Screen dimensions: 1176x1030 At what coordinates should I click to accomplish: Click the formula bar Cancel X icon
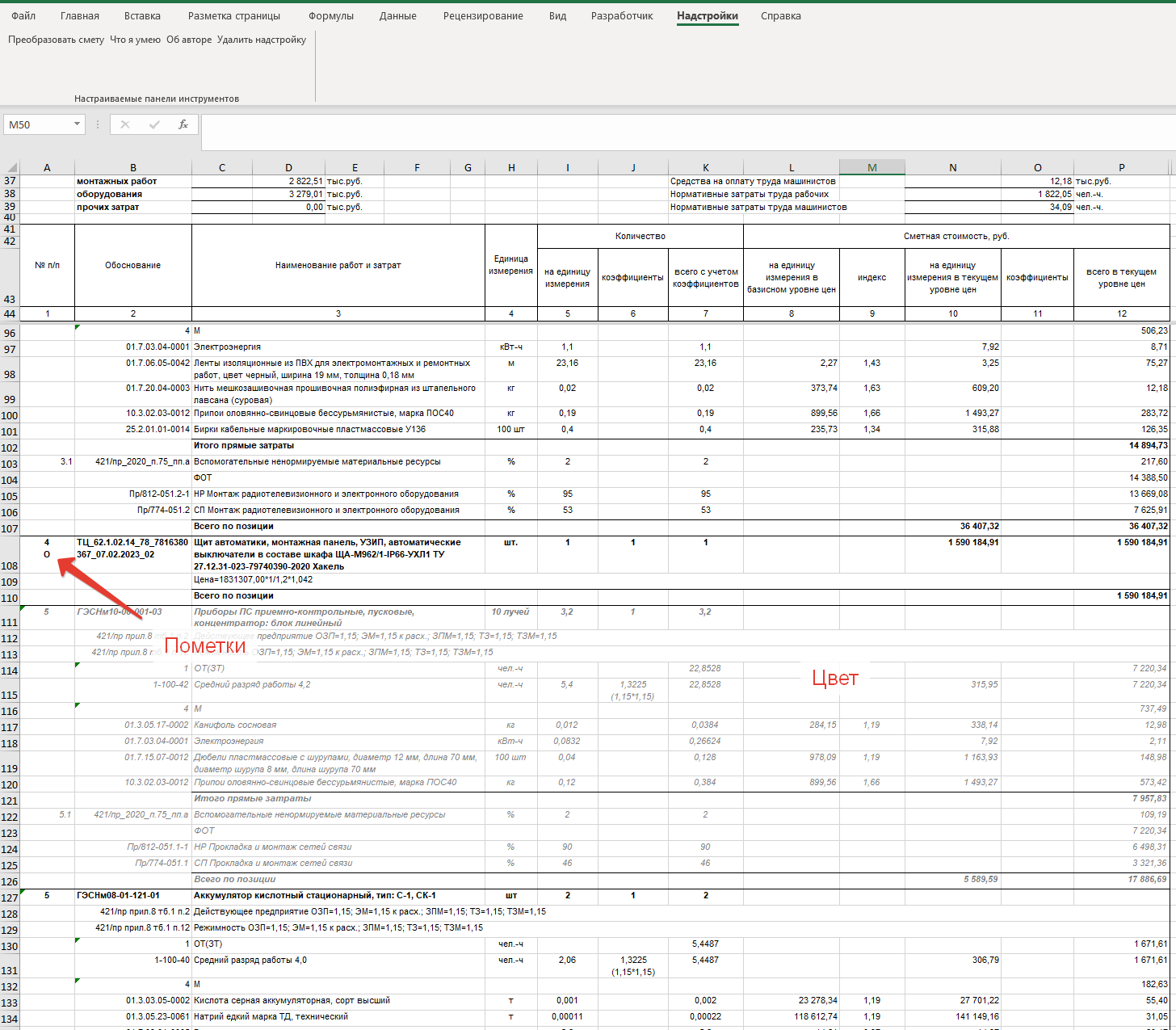click(x=125, y=124)
